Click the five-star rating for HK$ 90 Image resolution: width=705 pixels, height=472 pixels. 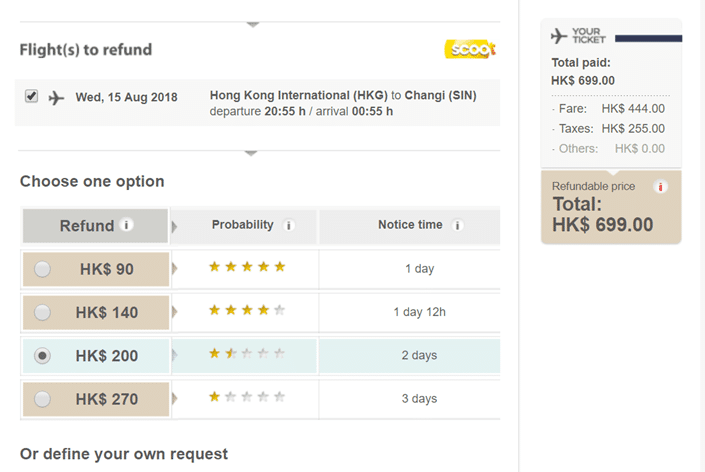(x=247, y=267)
